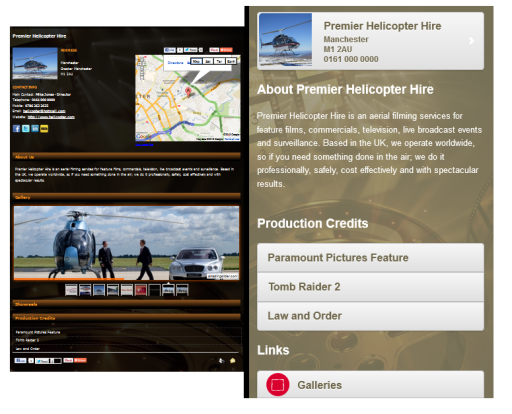Open the yellow IMDb icon under contact info
This screenshot has height=414, width=512.
pos(44,129)
